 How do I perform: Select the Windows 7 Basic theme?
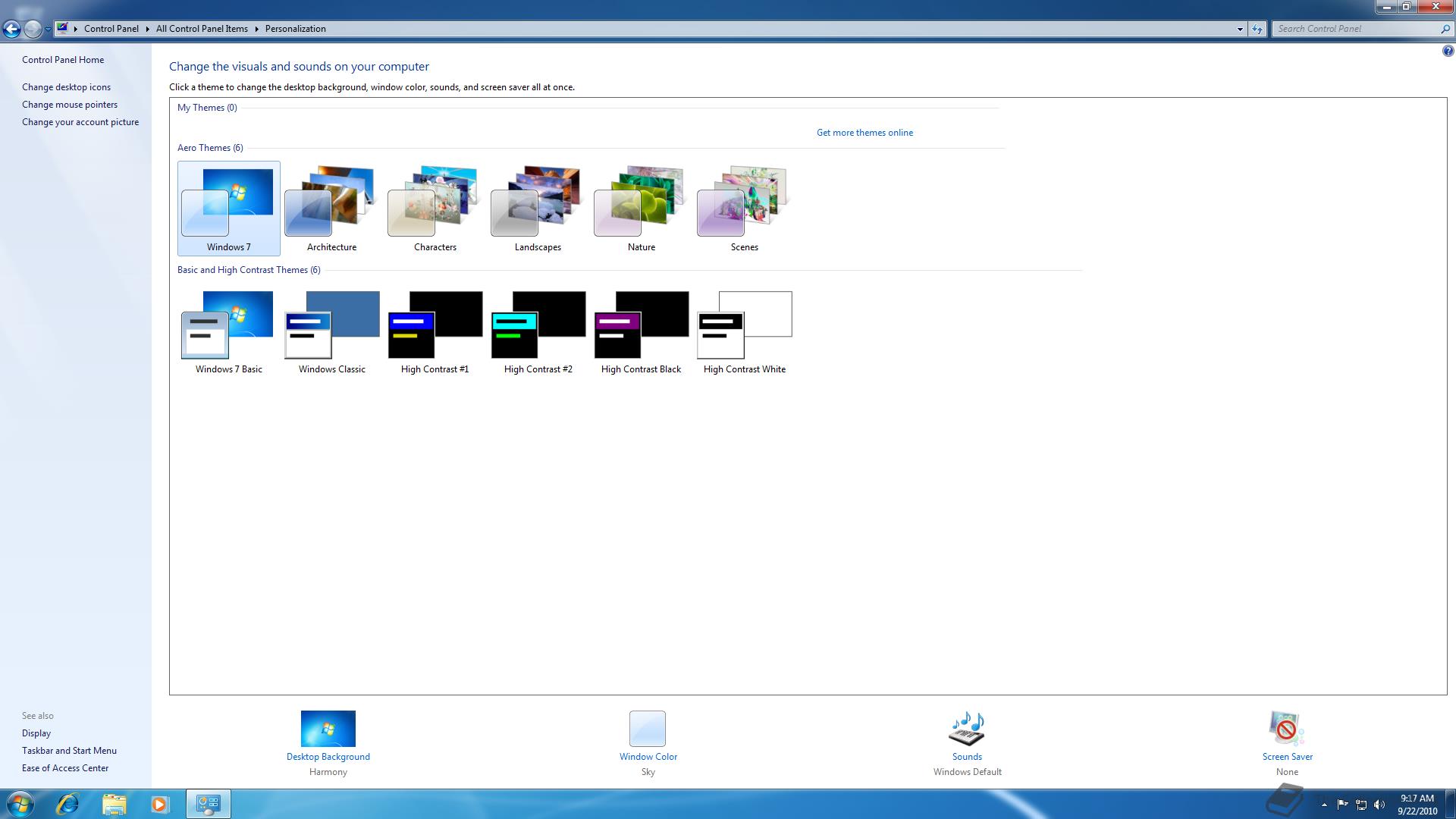(x=228, y=331)
